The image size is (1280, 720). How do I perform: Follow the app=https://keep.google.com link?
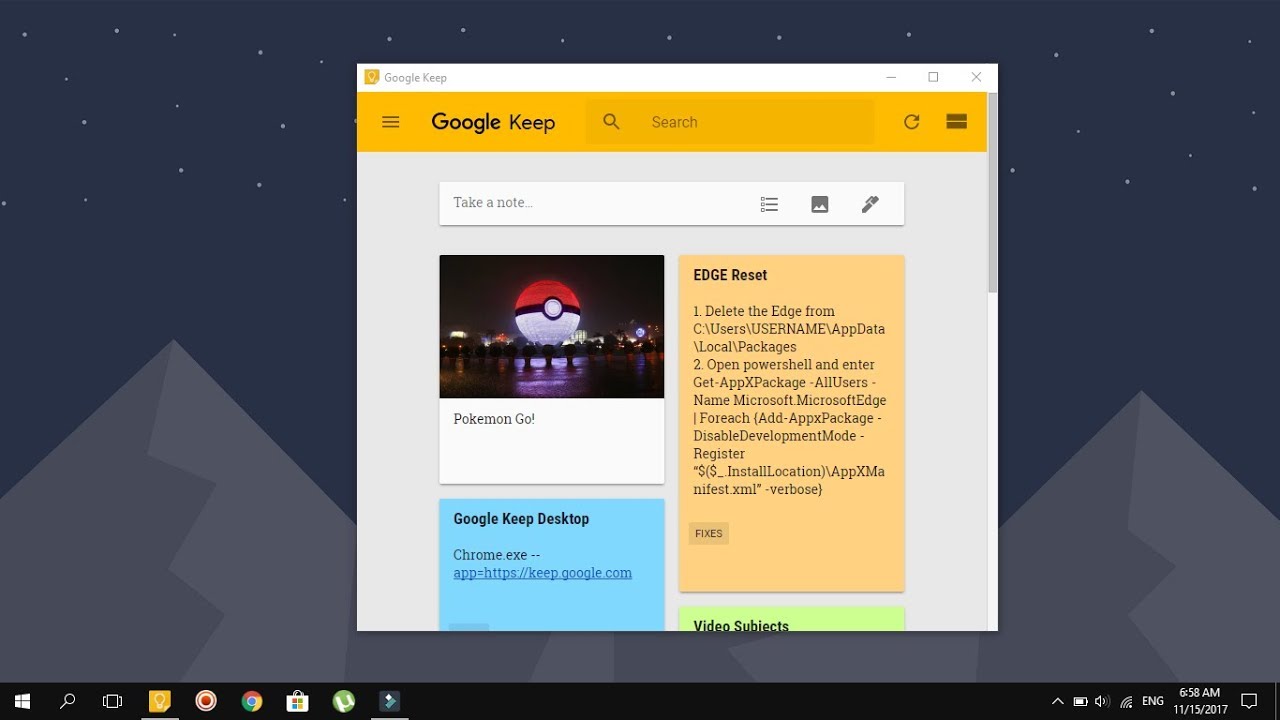click(x=543, y=573)
